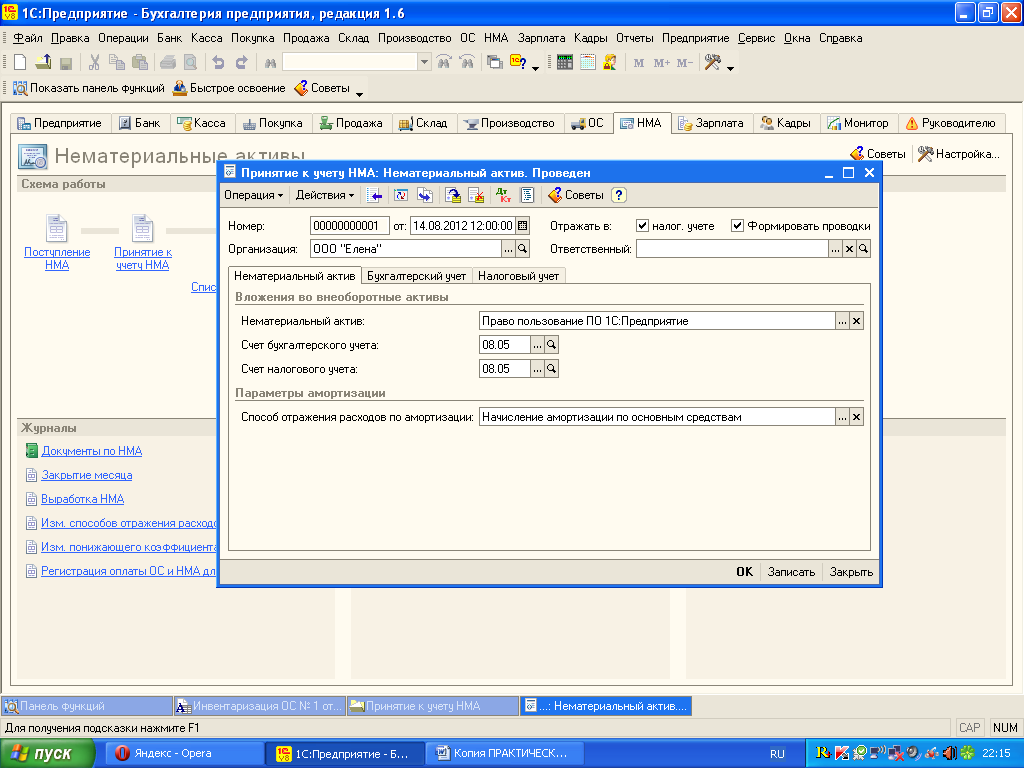Toggle the налог. учете checkbox
Screen dimensions: 1024x768
[643, 226]
